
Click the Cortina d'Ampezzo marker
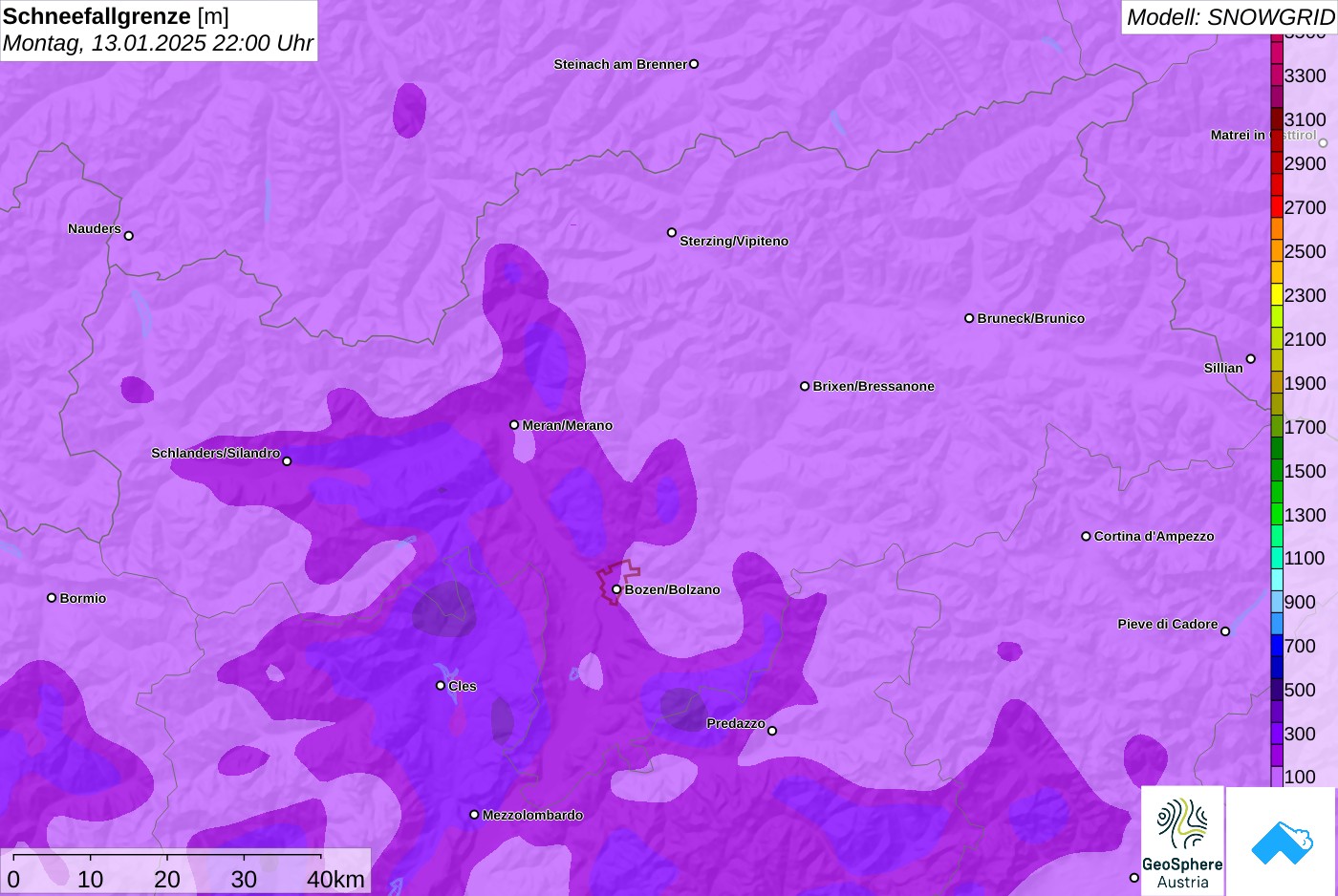1086,536
